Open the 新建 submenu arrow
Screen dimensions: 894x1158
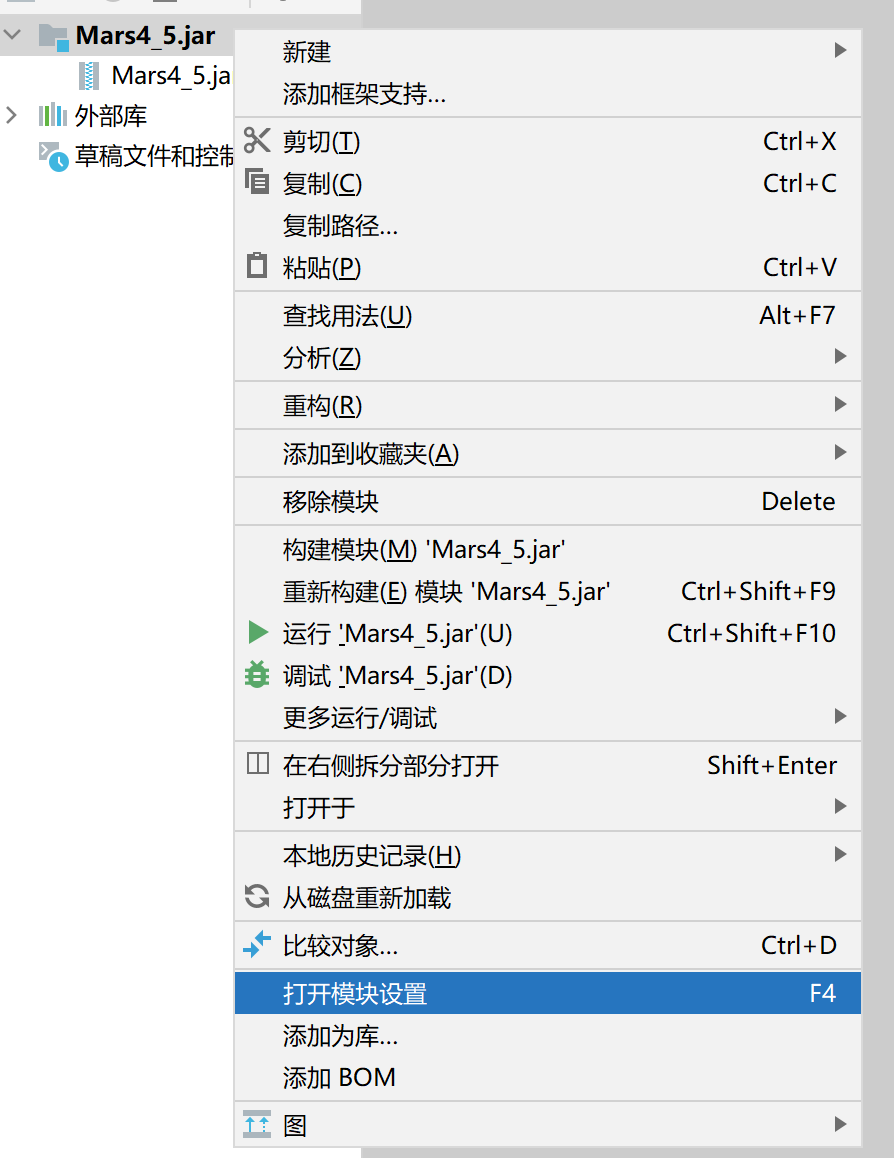point(840,52)
